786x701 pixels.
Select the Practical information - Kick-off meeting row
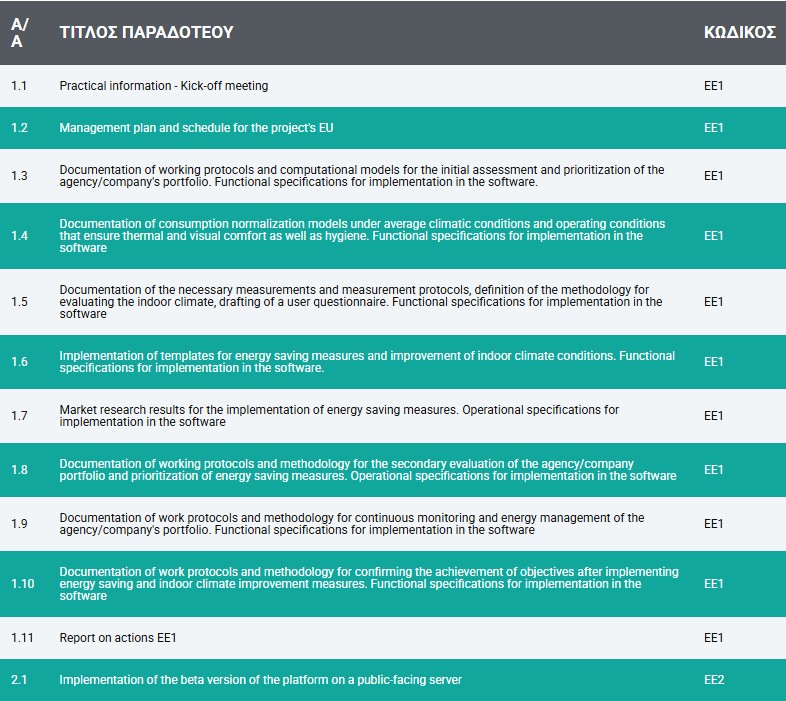(x=393, y=86)
